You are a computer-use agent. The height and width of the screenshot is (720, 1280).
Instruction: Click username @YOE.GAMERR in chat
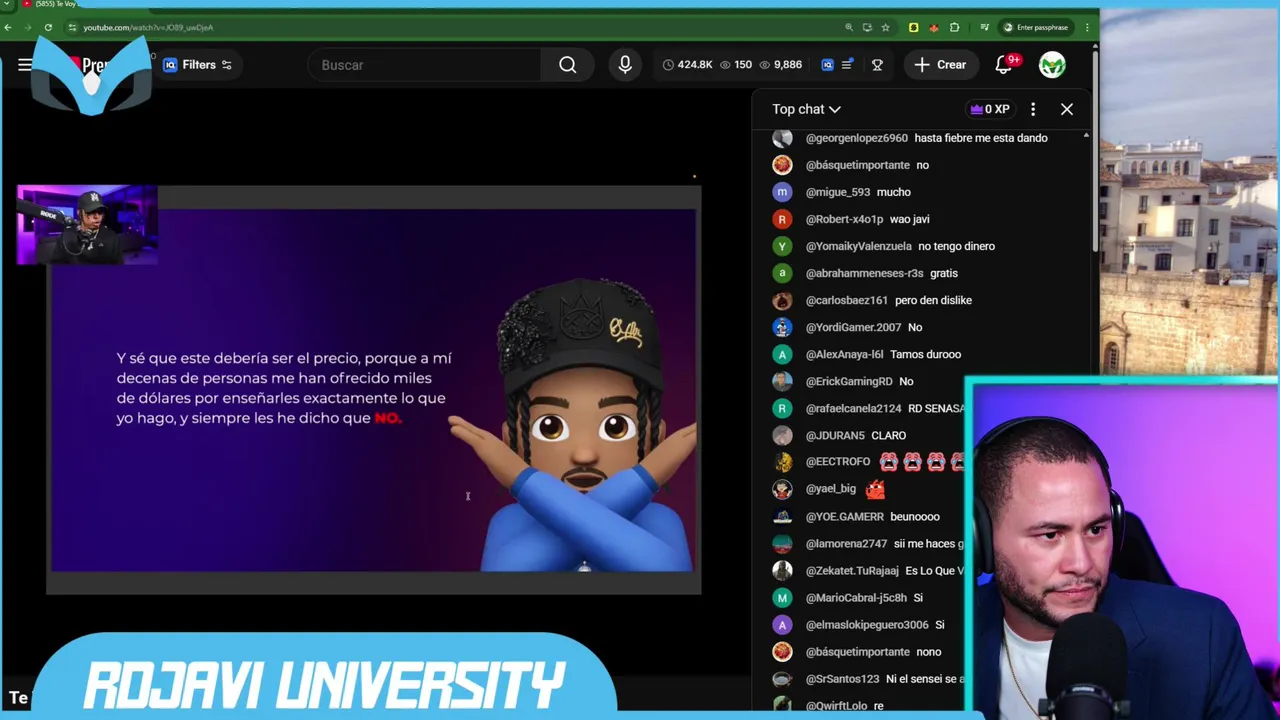pos(845,517)
